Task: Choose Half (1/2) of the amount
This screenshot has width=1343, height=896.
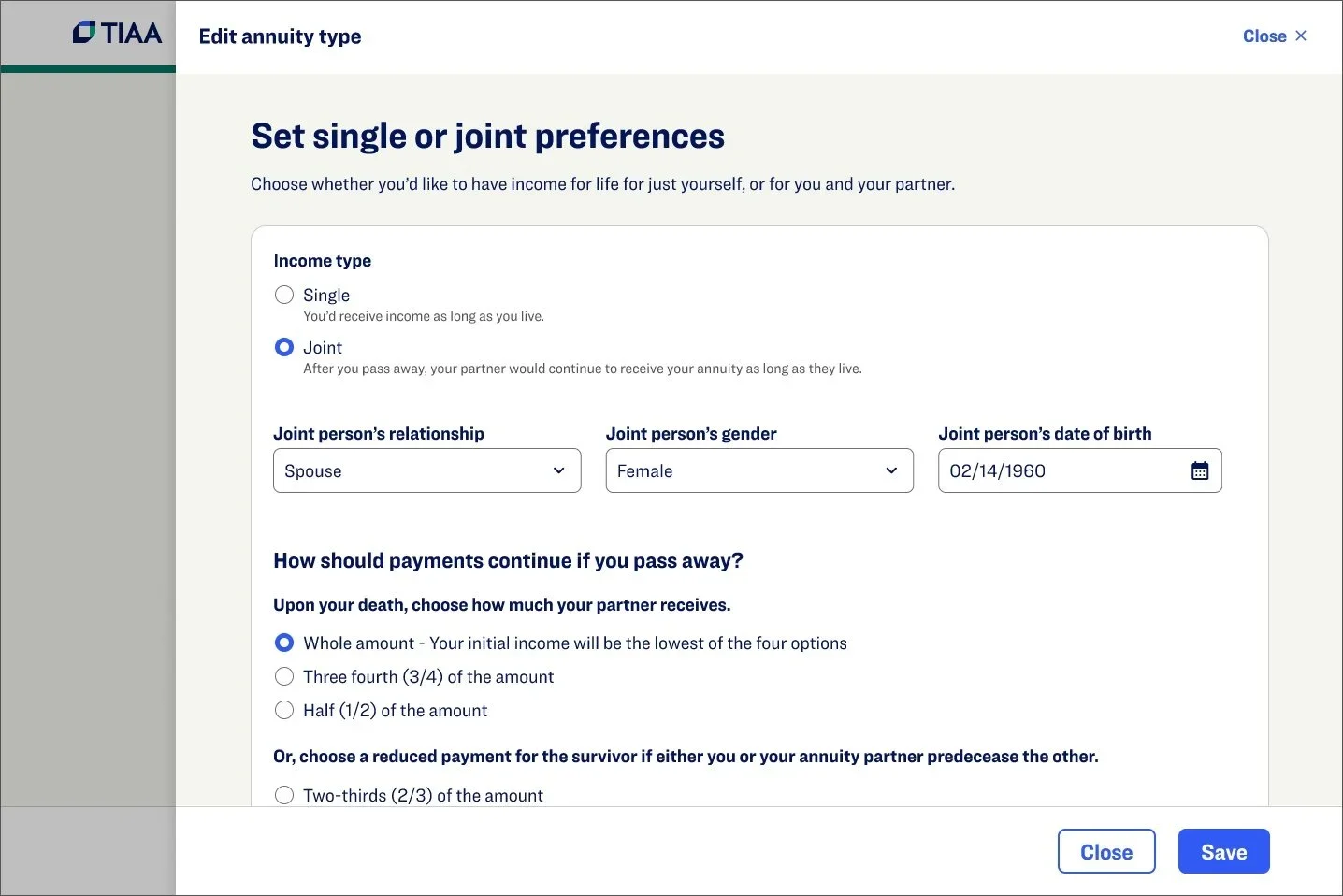Action: click(x=284, y=711)
